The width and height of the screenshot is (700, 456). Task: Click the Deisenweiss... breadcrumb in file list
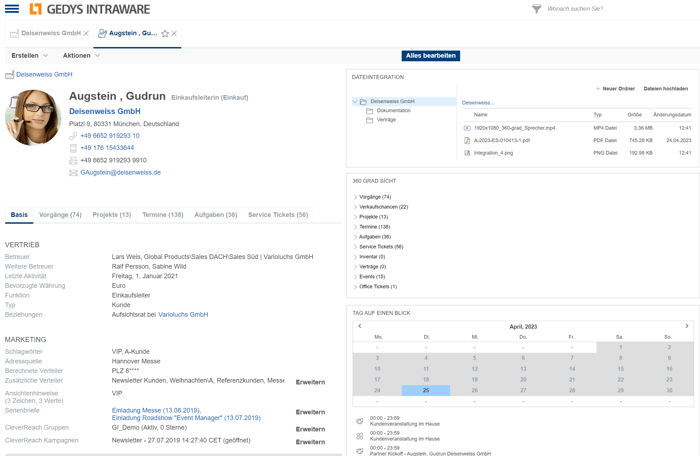[x=478, y=103]
